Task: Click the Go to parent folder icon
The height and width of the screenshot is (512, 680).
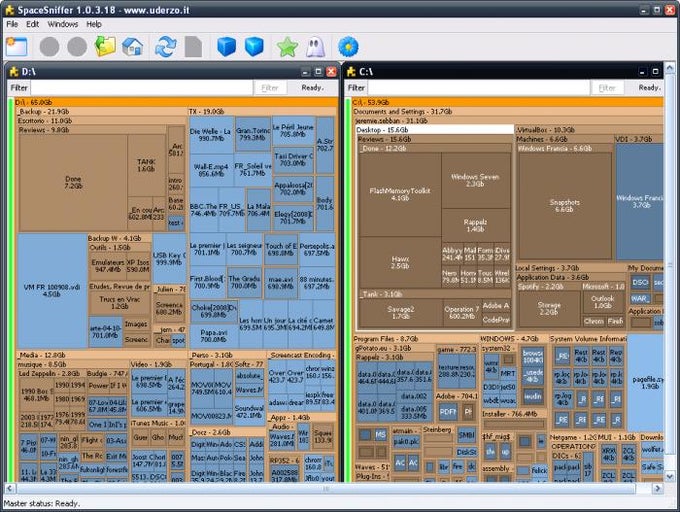Action: click(105, 46)
